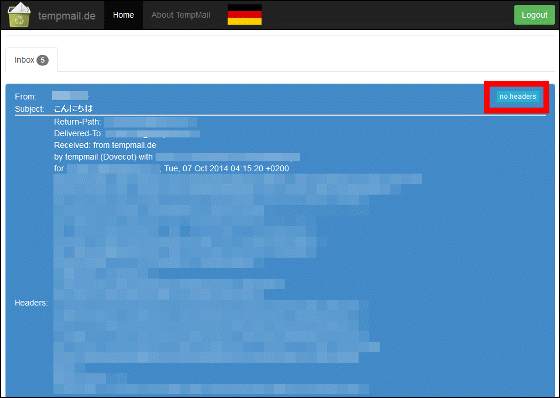This screenshot has width=560, height=398.
Task: Click the Subject: label
Action: 30,109
